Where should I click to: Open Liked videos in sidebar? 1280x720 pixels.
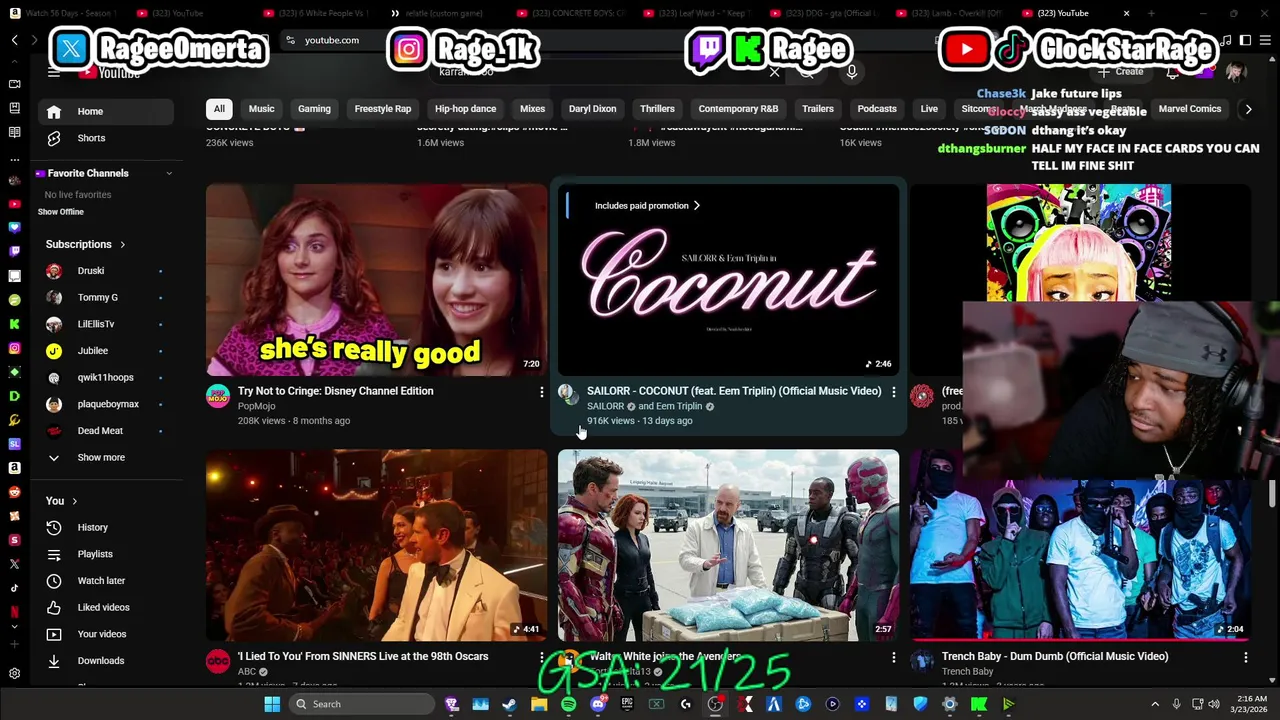coord(105,607)
